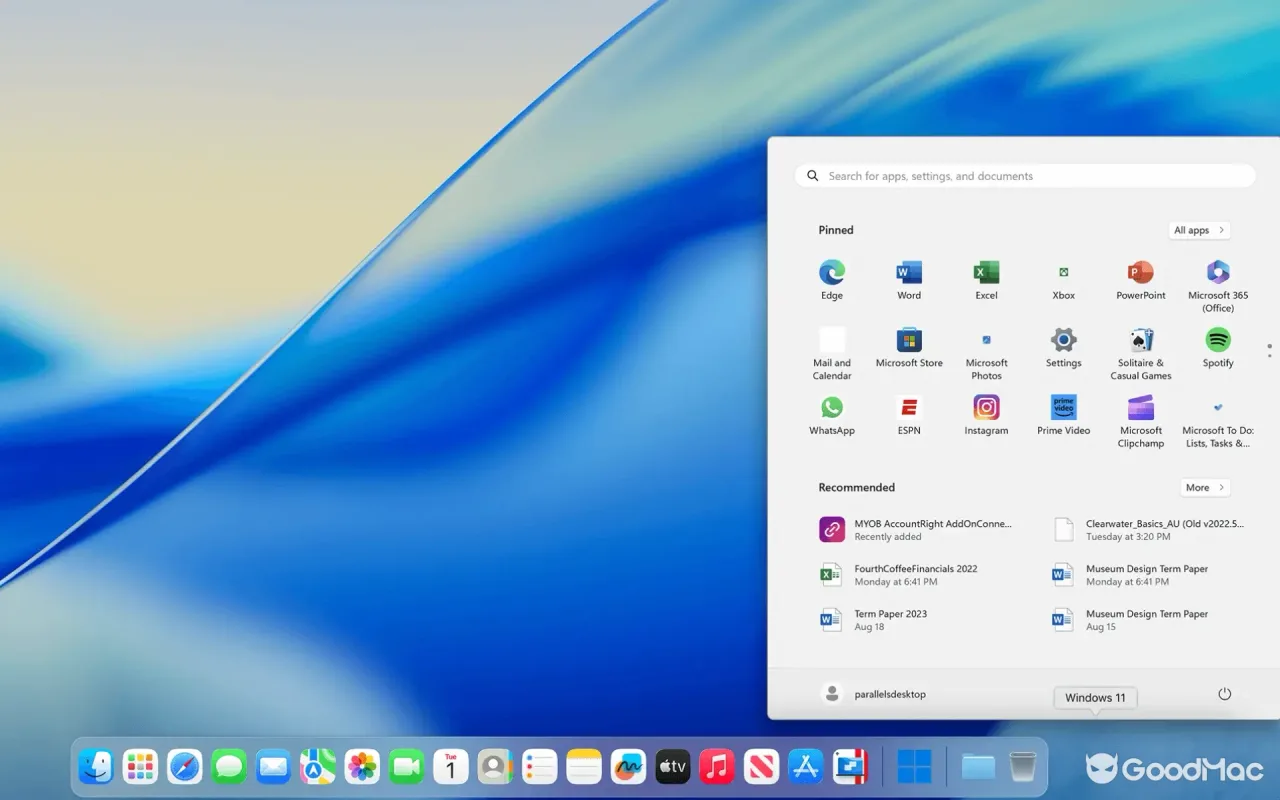Go to next pinned apps page dots

(1269, 350)
